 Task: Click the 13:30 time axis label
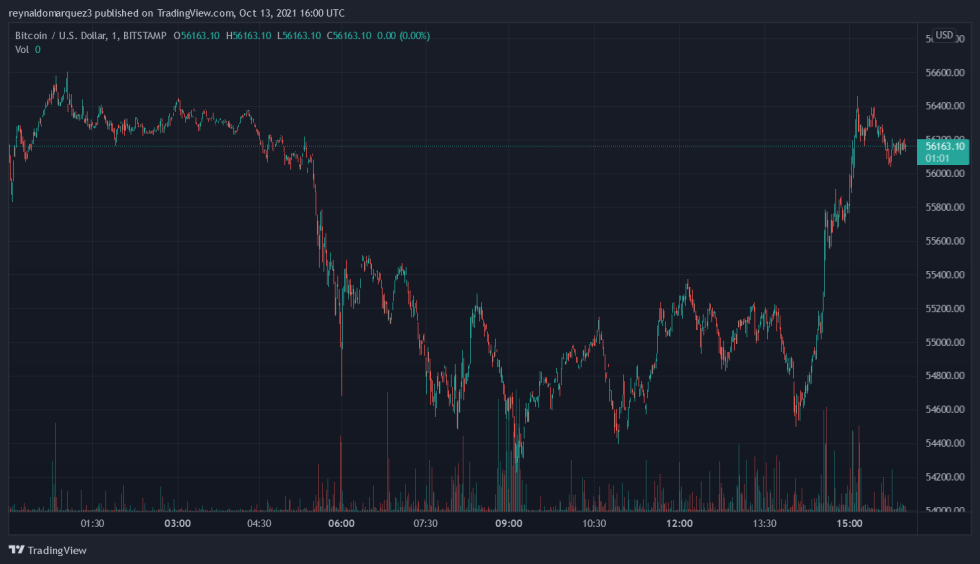[764, 523]
